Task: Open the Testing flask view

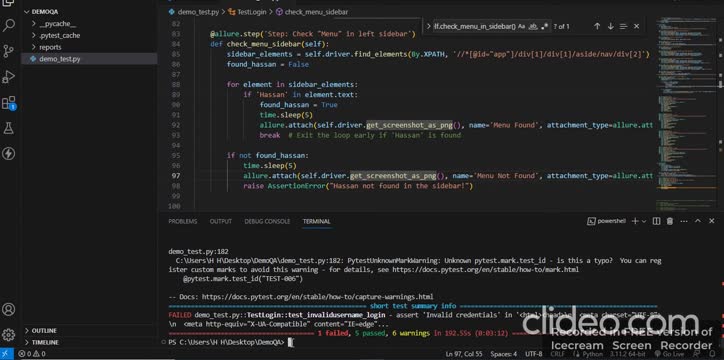Action: [x=8, y=128]
